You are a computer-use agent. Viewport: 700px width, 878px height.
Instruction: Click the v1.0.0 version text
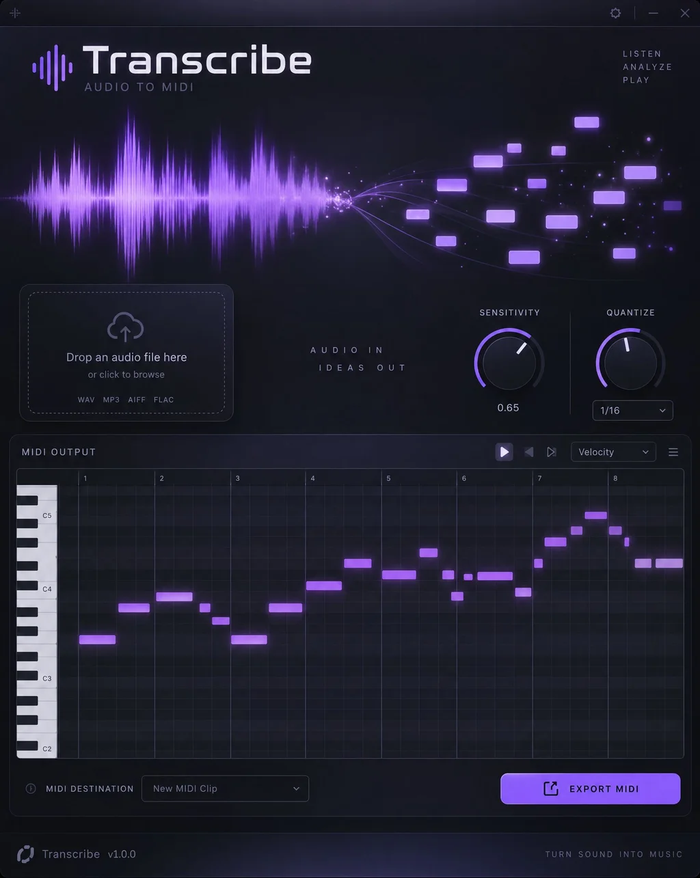click(x=122, y=854)
